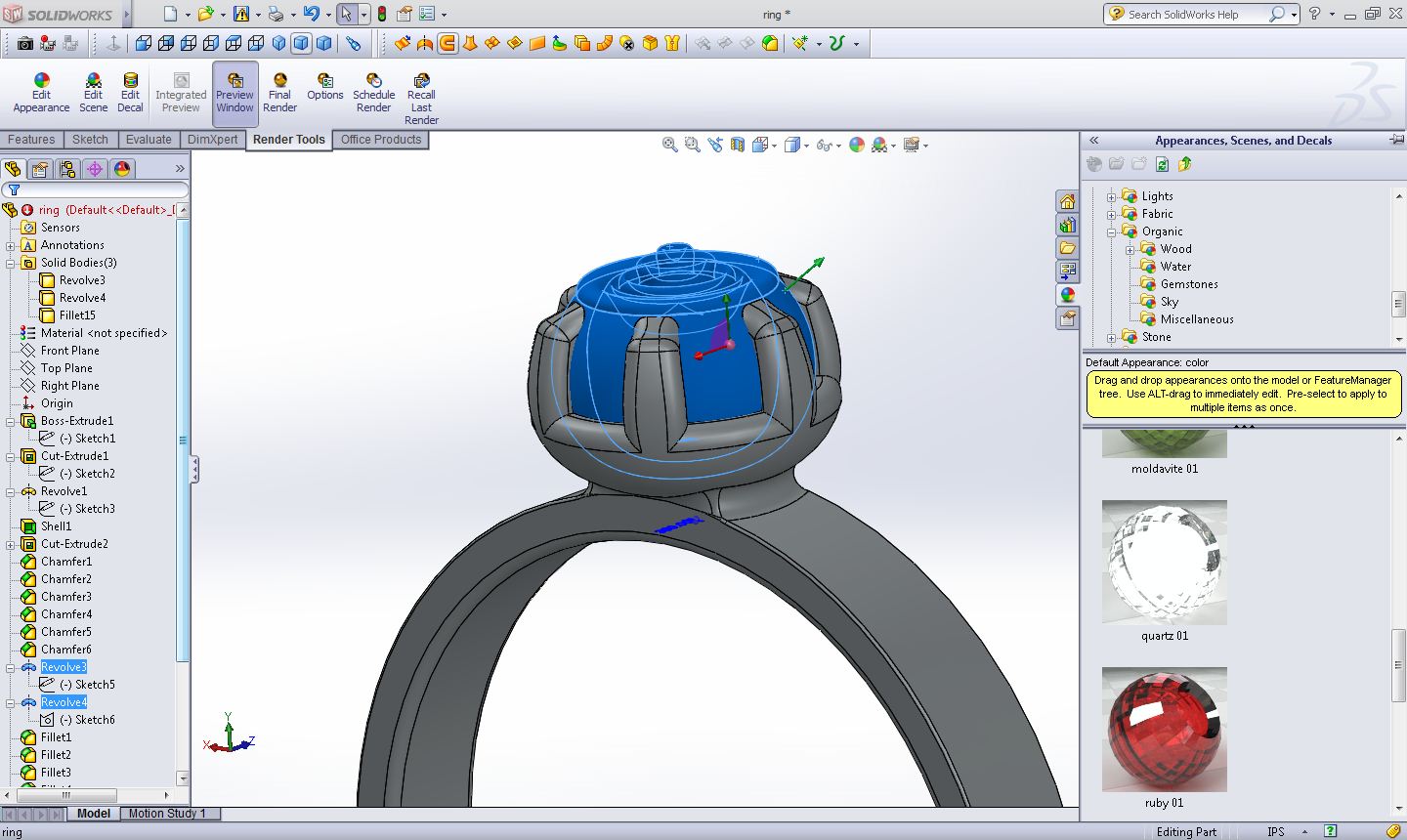Open the File Explorer task pane icon
Image resolution: width=1407 pixels, height=840 pixels.
tap(1067, 248)
